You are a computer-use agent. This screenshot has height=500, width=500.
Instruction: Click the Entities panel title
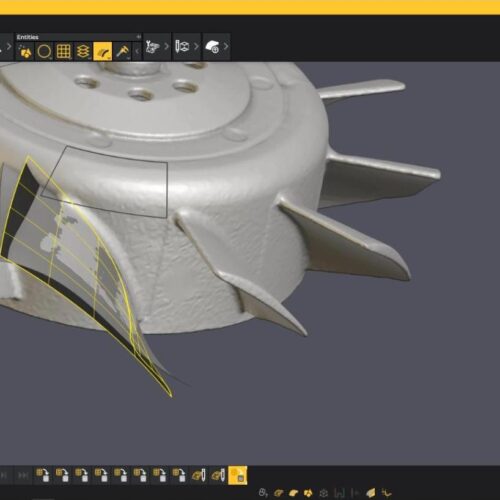27,37
